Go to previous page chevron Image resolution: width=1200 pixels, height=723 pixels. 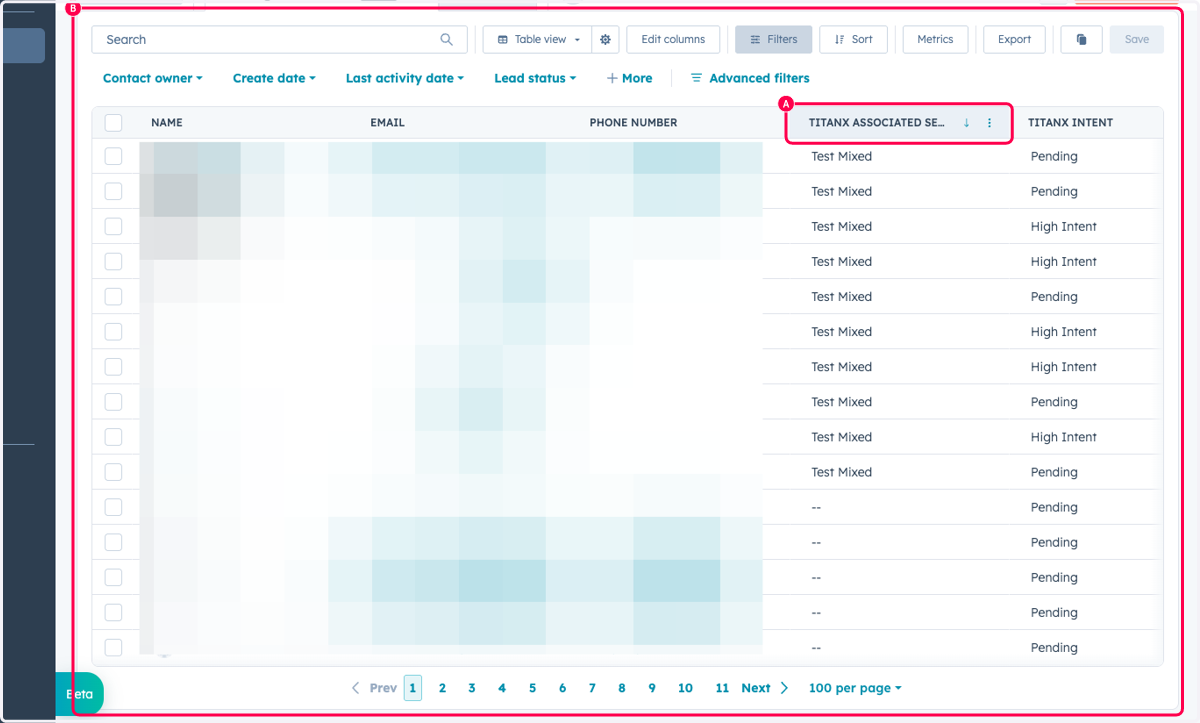pyautogui.click(x=356, y=688)
